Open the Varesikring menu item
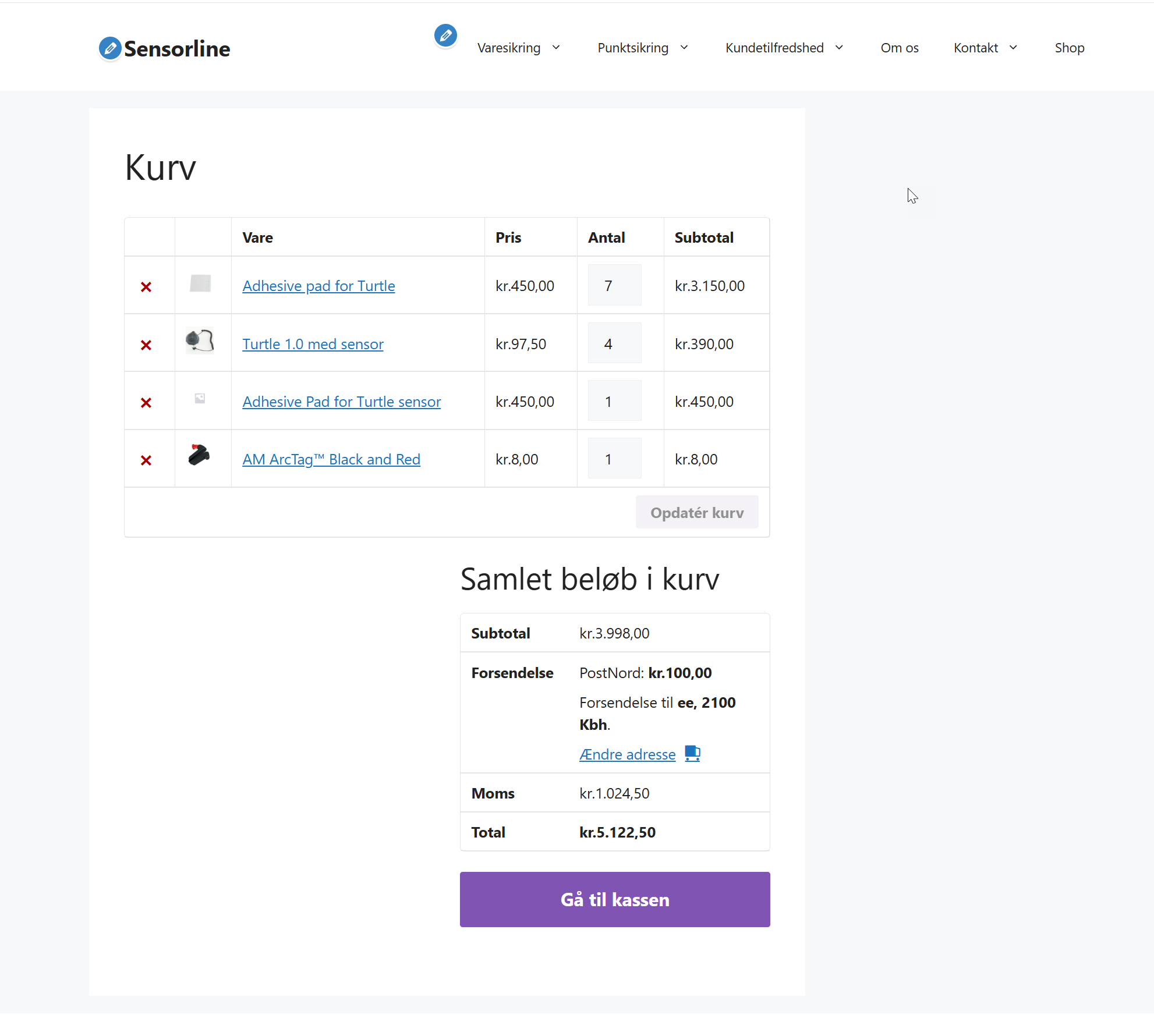The width and height of the screenshot is (1154, 1036). pyautogui.click(x=509, y=48)
